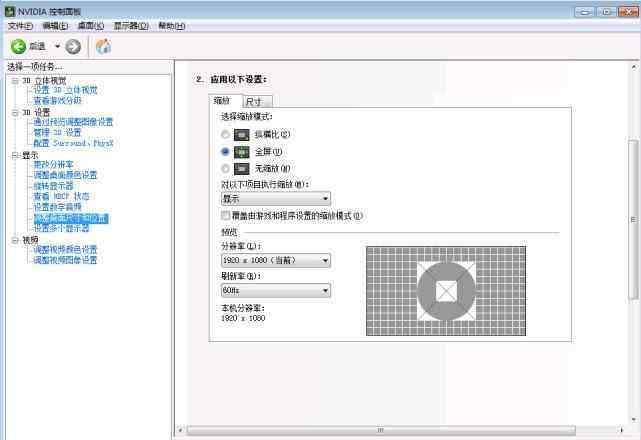This screenshot has width=641, height=440.
Task: Click the vertical scrollbar up arrow
Action: click(634, 66)
